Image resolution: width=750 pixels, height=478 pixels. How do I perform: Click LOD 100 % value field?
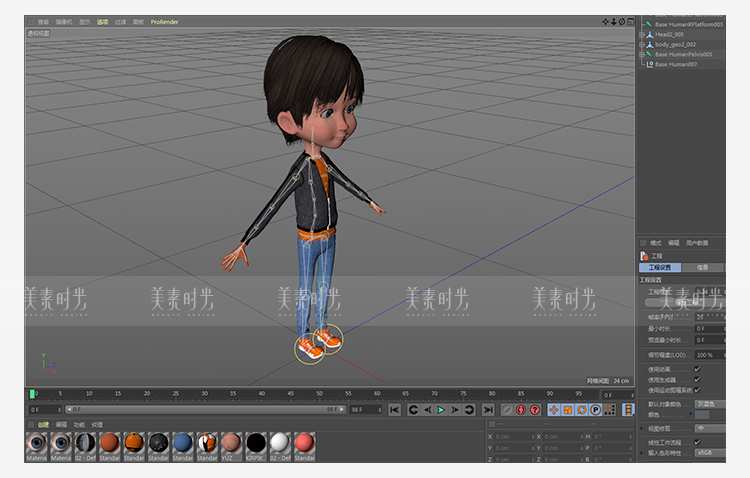[x=710, y=355]
